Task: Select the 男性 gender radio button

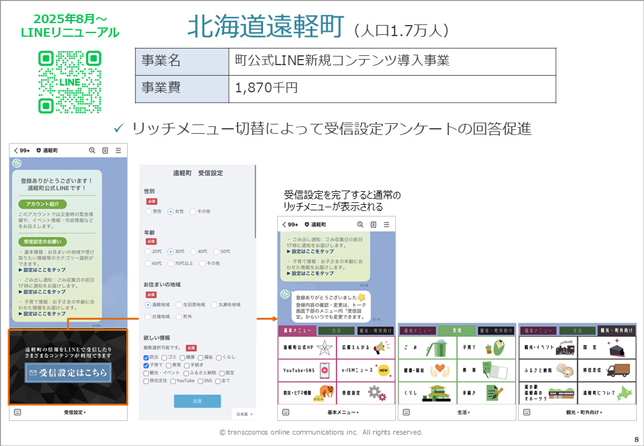Action: (148, 211)
